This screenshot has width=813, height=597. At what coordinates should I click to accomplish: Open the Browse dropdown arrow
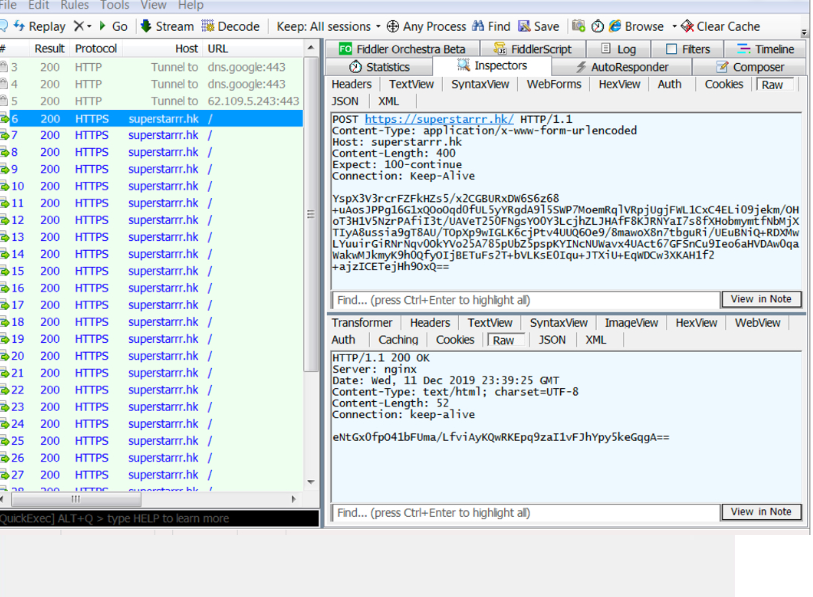click(674, 26)
